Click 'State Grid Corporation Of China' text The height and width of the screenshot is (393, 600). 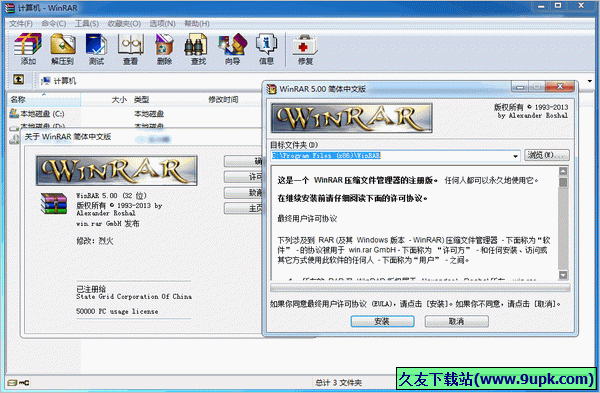pos(134,297)
